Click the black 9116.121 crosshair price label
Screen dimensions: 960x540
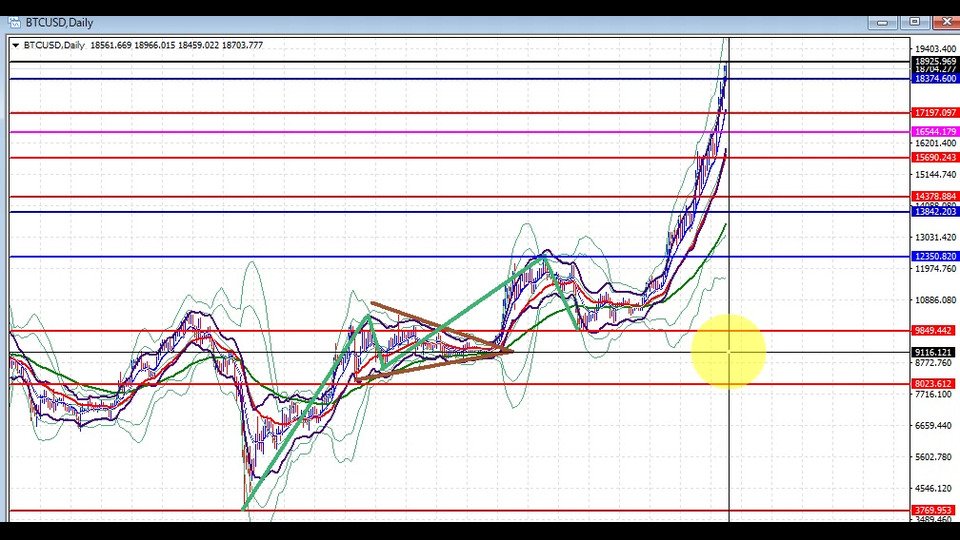coord(933,353)
